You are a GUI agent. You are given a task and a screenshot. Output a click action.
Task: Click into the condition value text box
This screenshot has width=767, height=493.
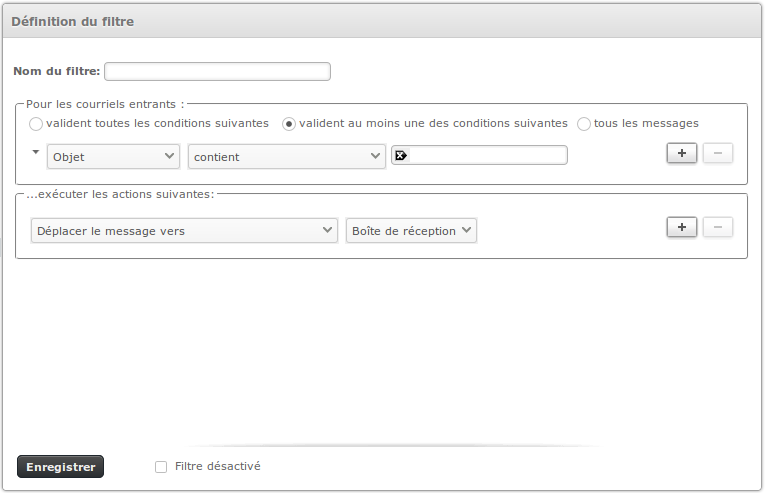(488, 155)
